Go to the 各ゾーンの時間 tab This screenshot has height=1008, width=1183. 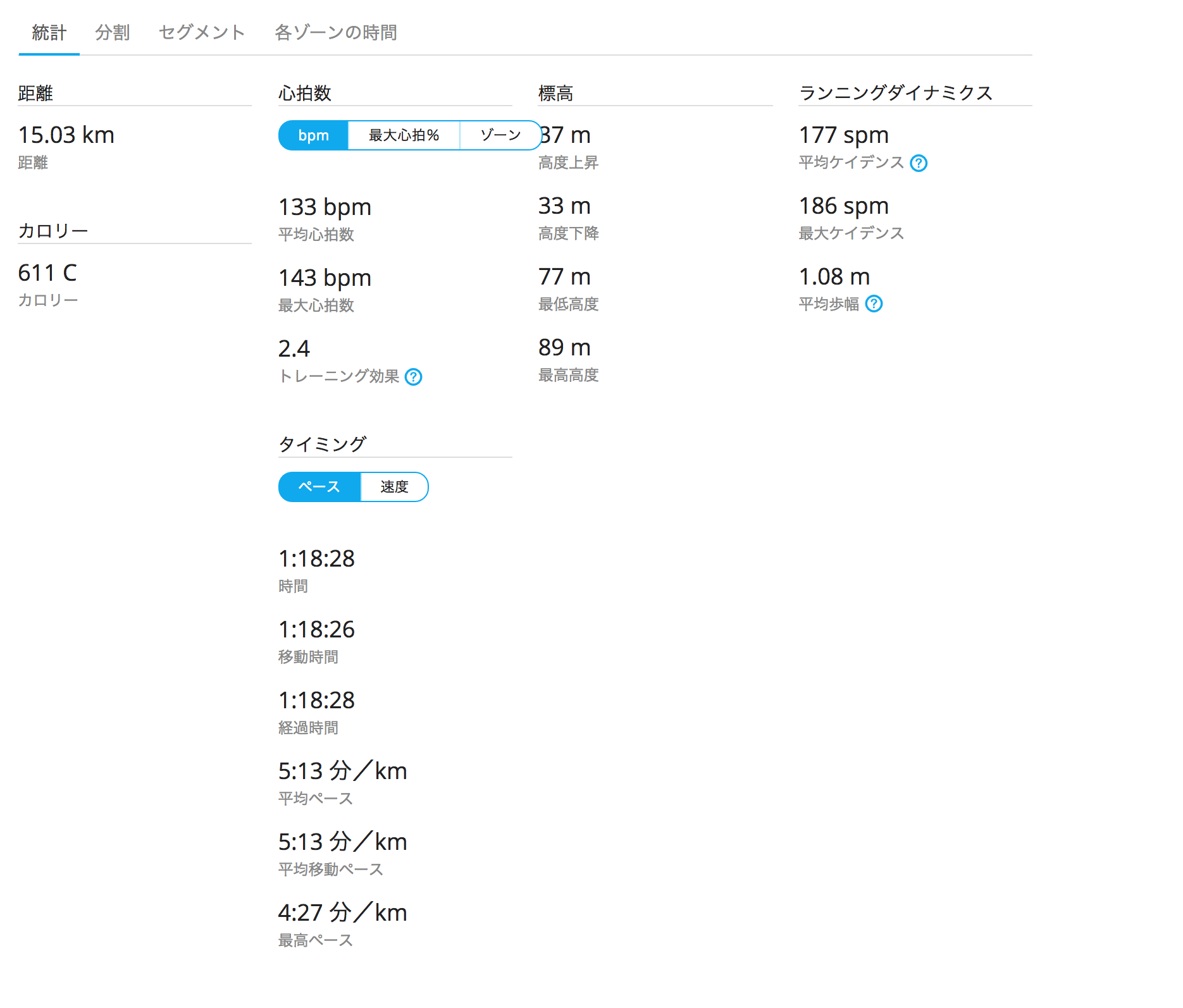tap(336, 32)
